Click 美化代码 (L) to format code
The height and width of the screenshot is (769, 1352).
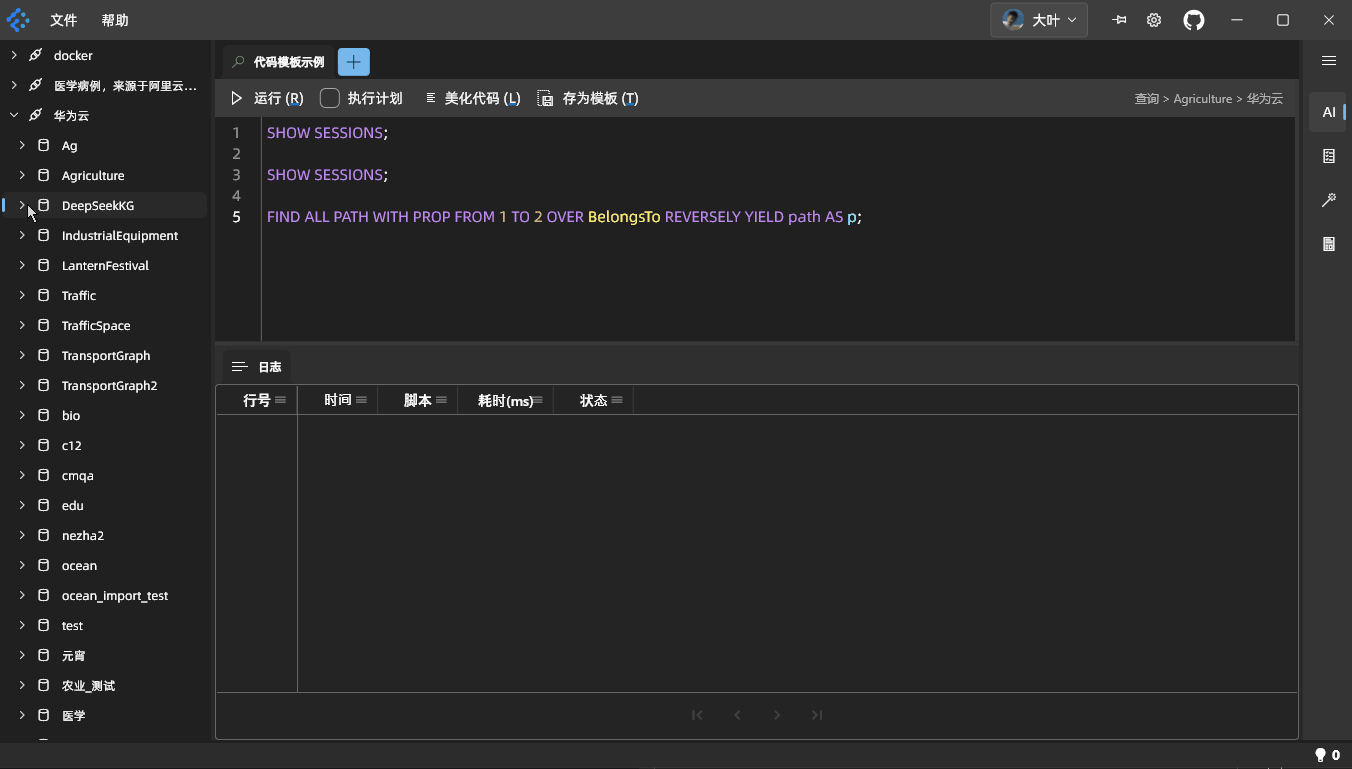[472, 98]
